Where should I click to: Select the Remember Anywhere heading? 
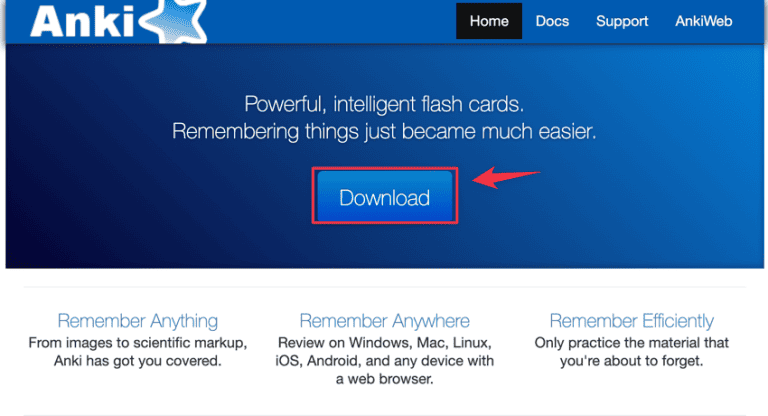pyautogui.click(x=384, y=321)
